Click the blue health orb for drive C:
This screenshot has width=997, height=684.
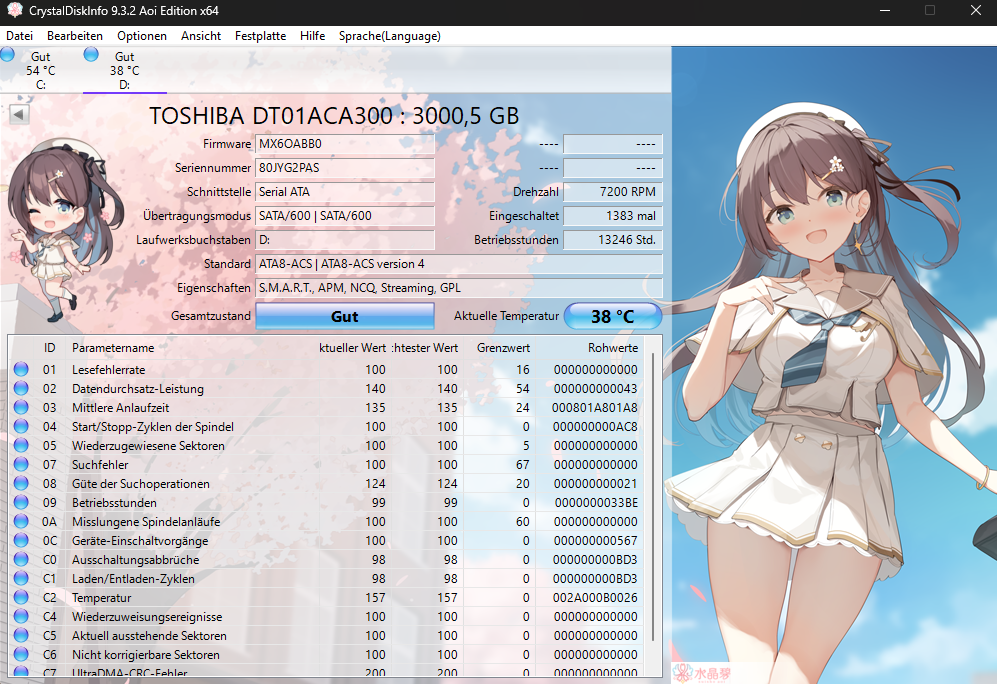click(8, 55)
